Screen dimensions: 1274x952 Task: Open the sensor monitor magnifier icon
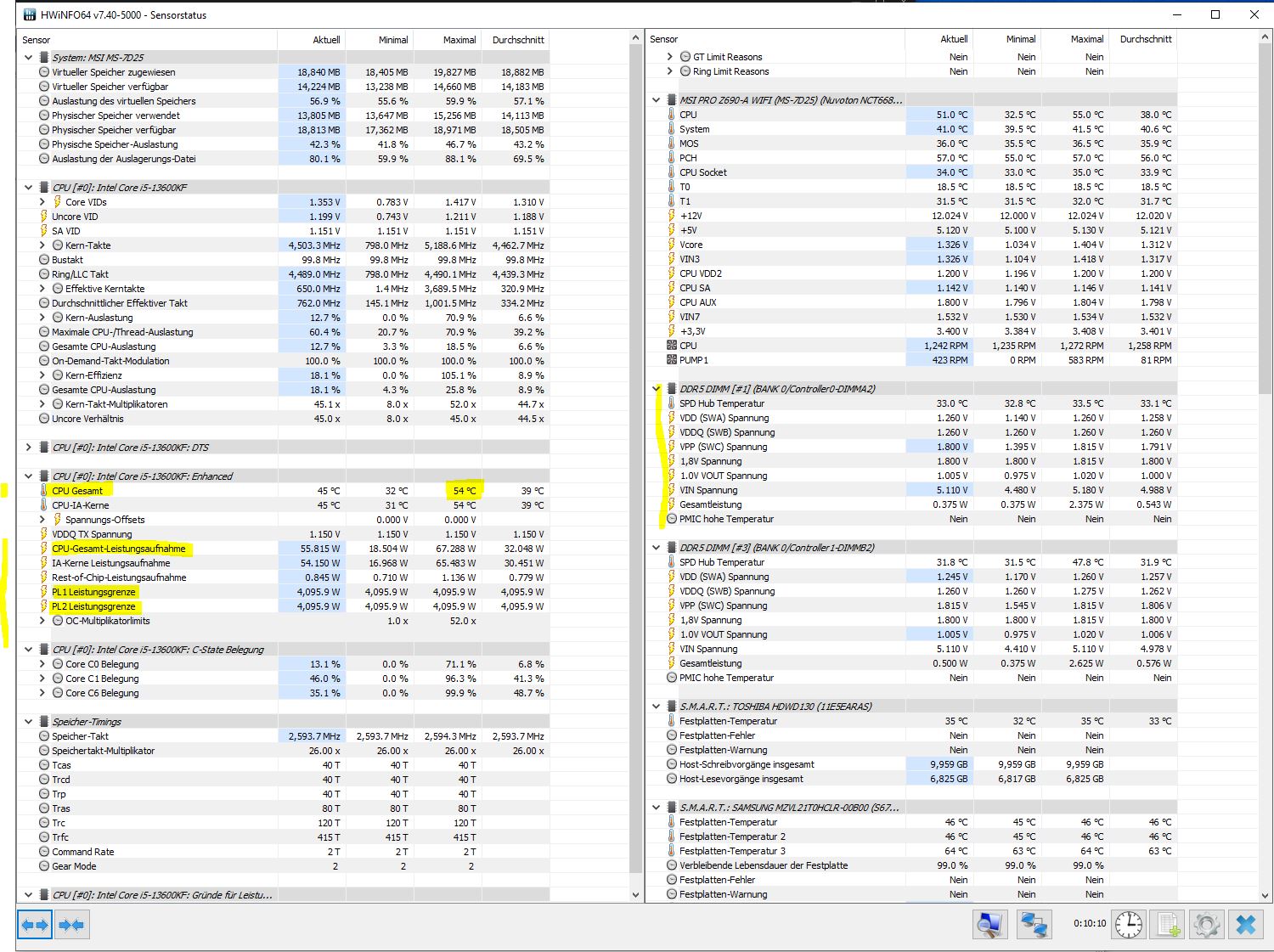tap(989, 924)
